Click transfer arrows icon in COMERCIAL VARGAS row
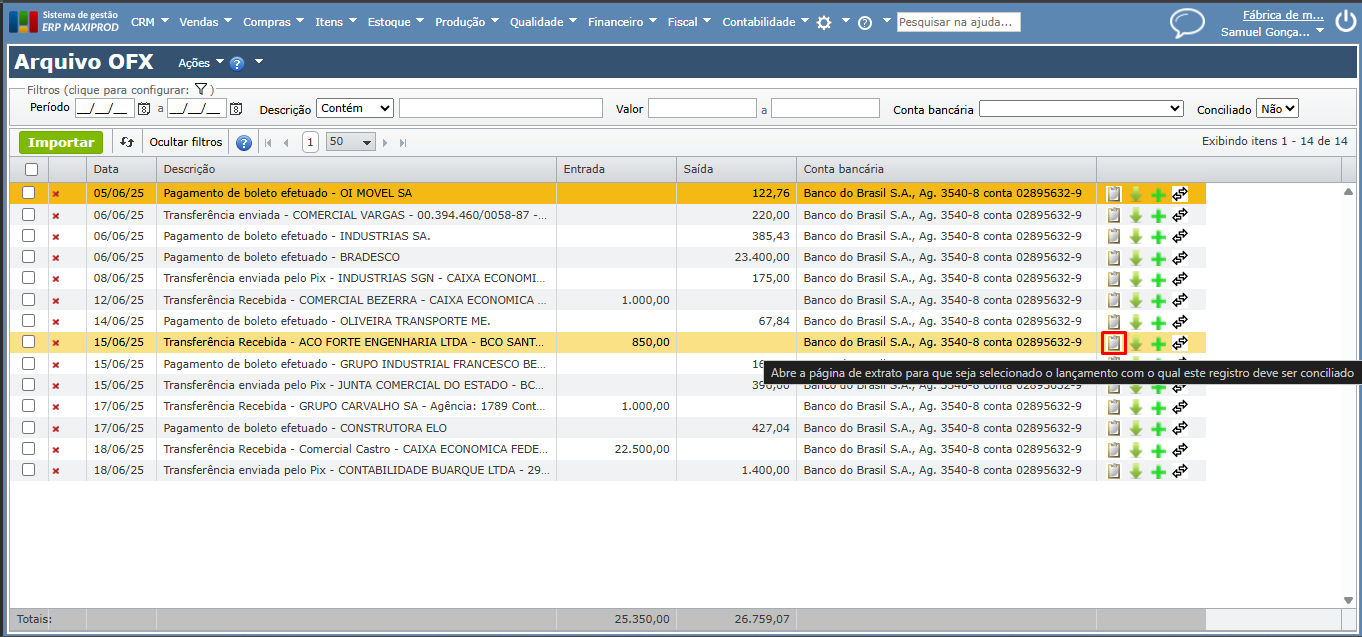The height and width of the screenshot is (637, 1362). click(x=1180, y=215)
